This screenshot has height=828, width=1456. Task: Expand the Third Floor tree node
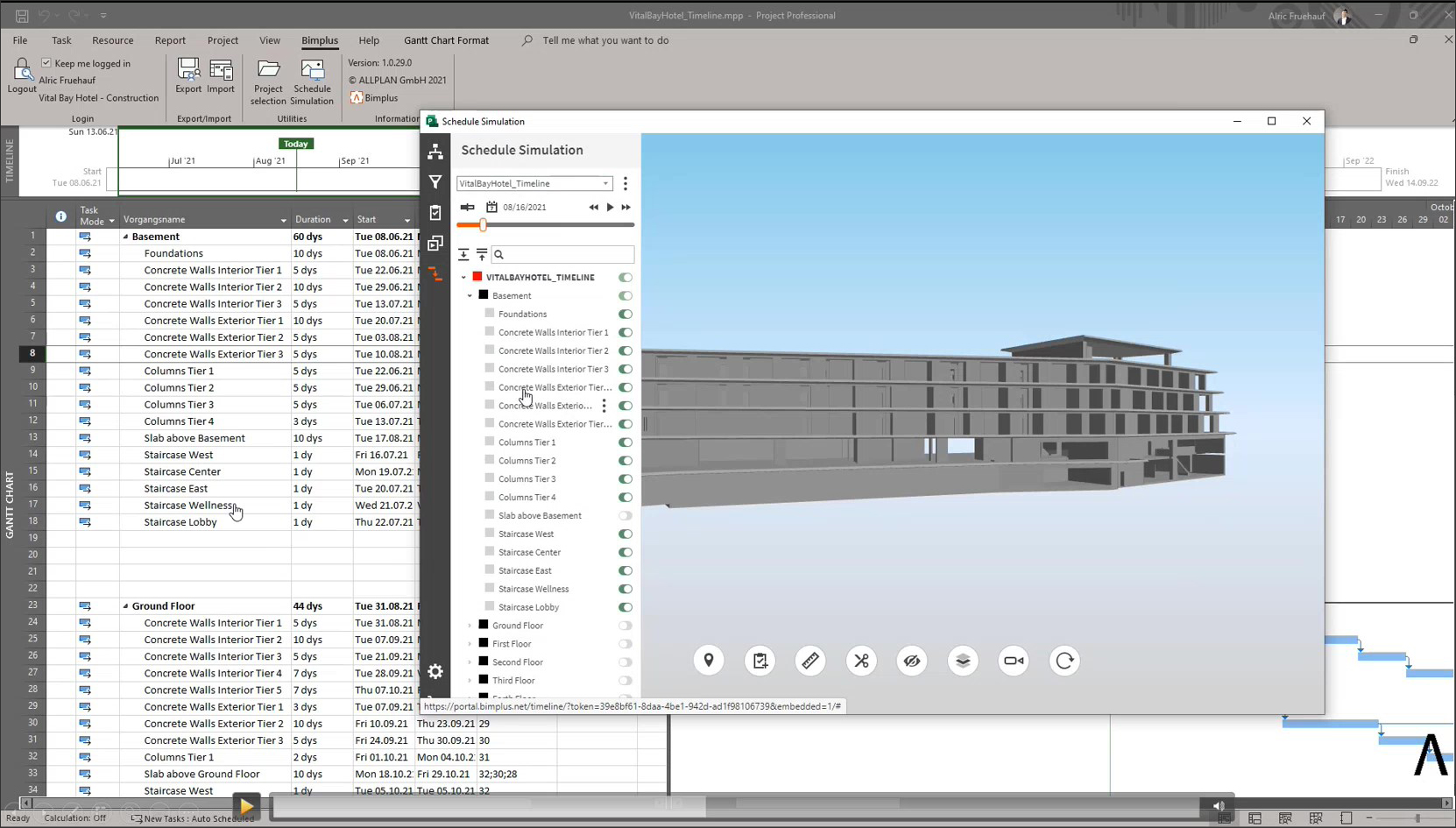click(470, 681)
